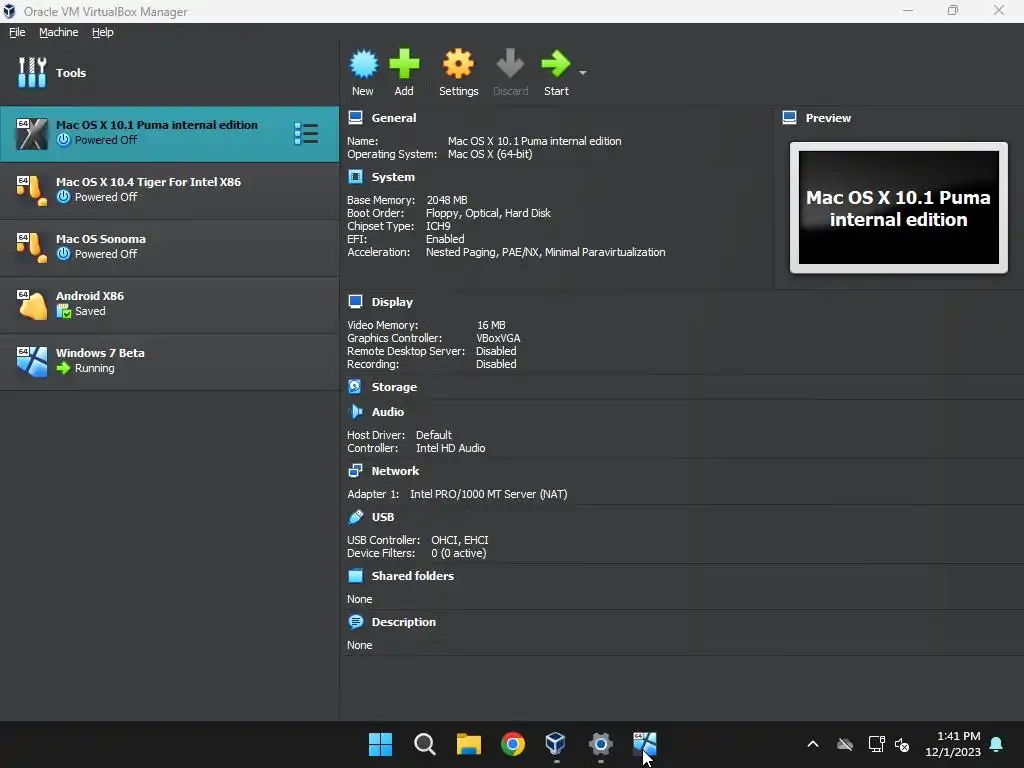
Task: Open the Shared folders section header
Action: (x=413, y=576)
